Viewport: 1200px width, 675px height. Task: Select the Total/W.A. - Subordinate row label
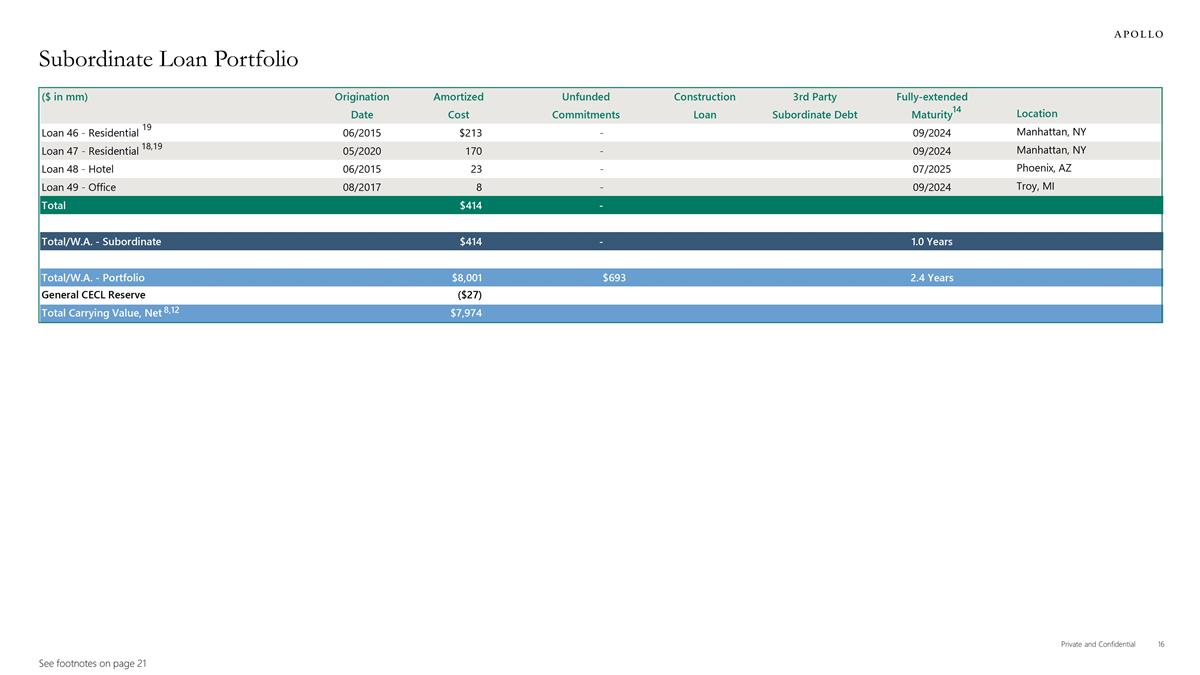(101, 241)
